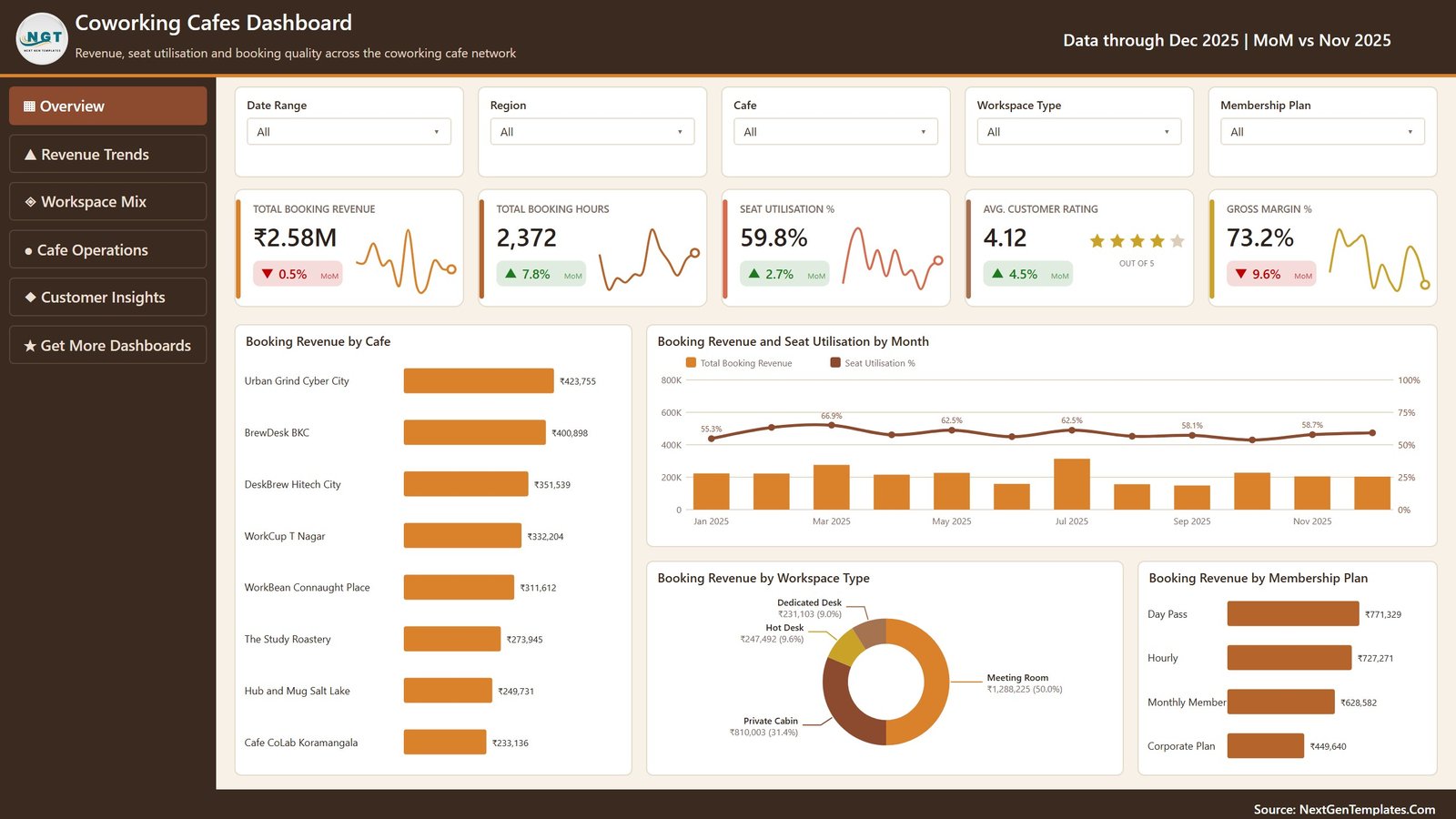Image resolution: width=1456 pixels, height=819 pixels.
Task: Select the Urban Grind Cyber City bar
Action: (479, 380)
